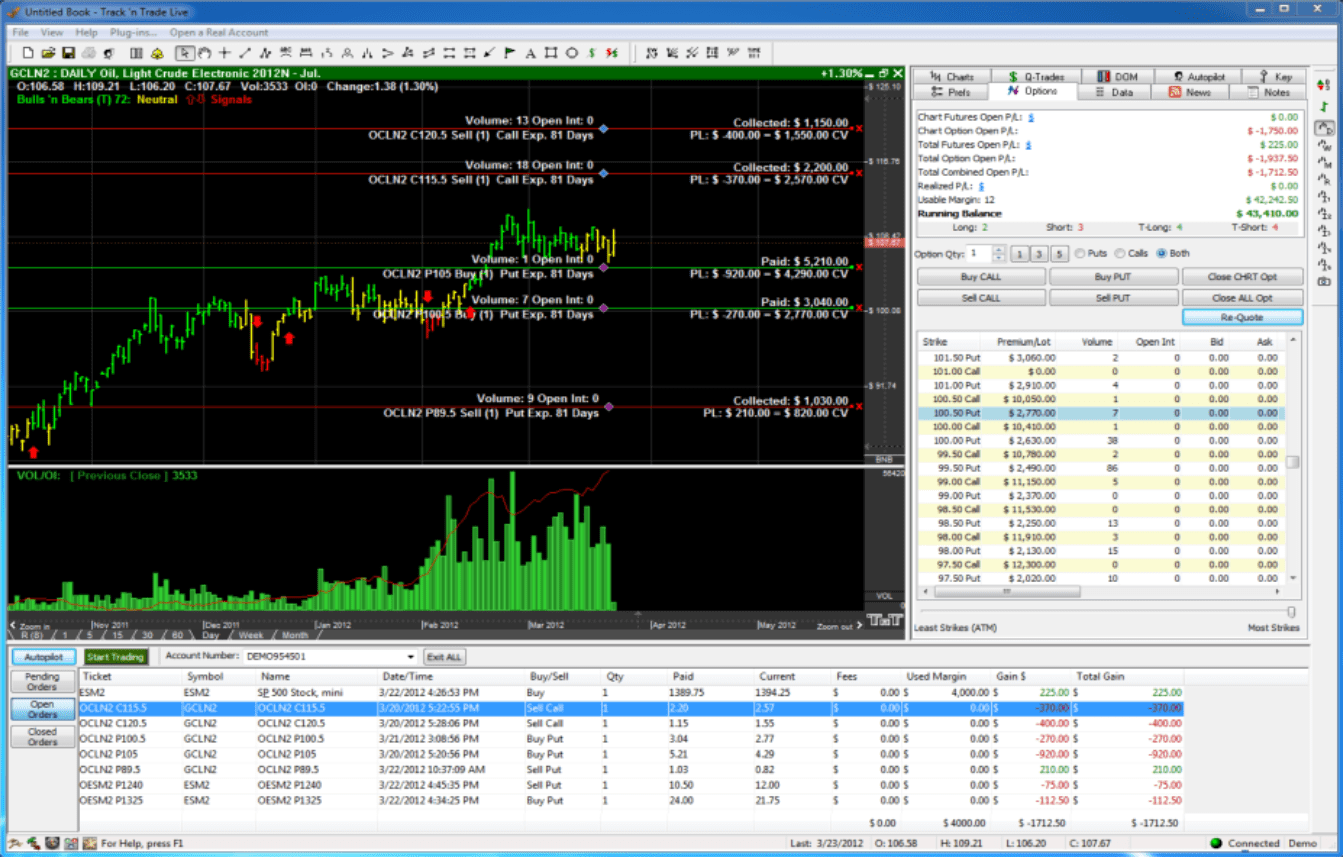Select the Weekly chart icon in right strip

[1325, 146]
